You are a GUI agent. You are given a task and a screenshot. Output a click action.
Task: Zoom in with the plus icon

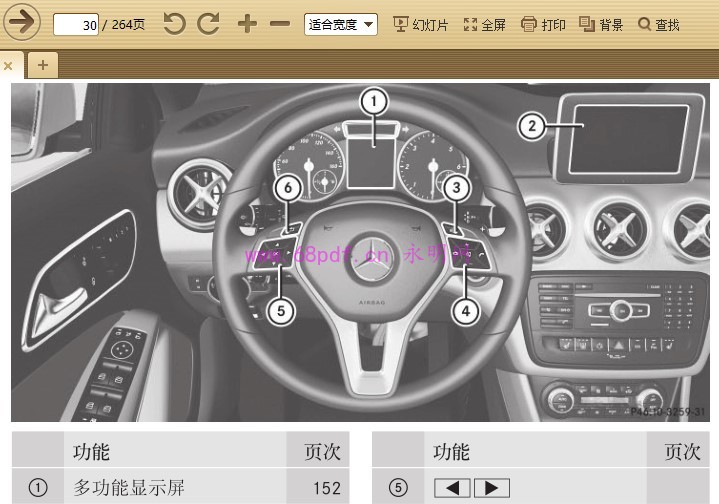click(247, 24)
